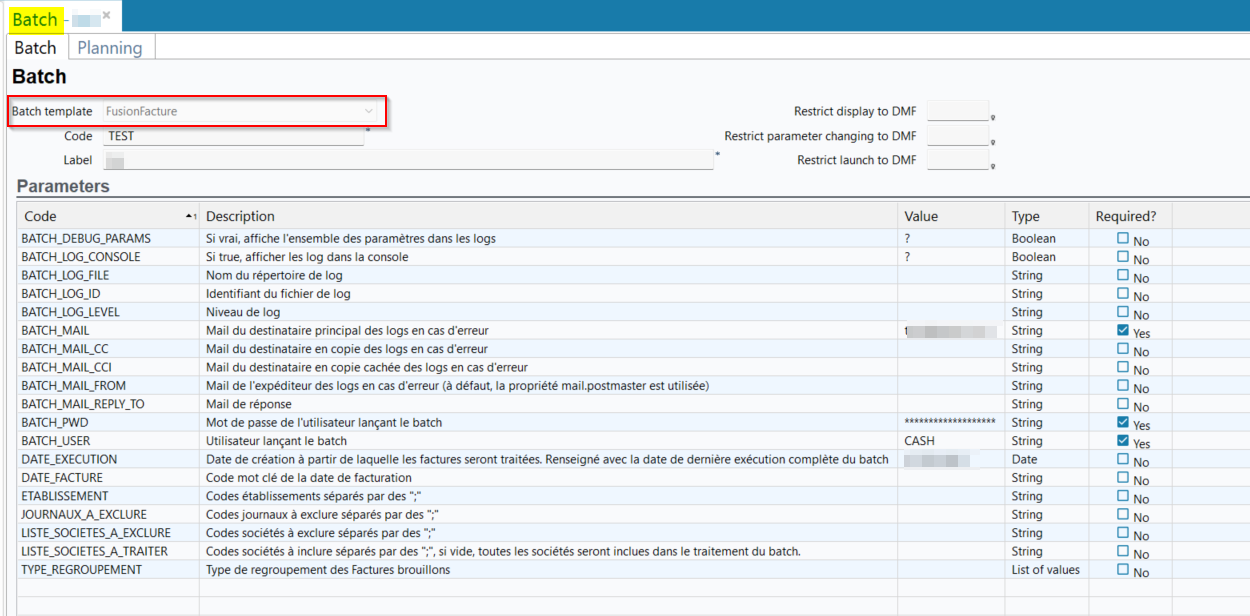The width and height of the screenshot is (1250, 616).
Task: Click the sort arrow in Code column header
Action: pyautogui.click(x=190, y=217)
